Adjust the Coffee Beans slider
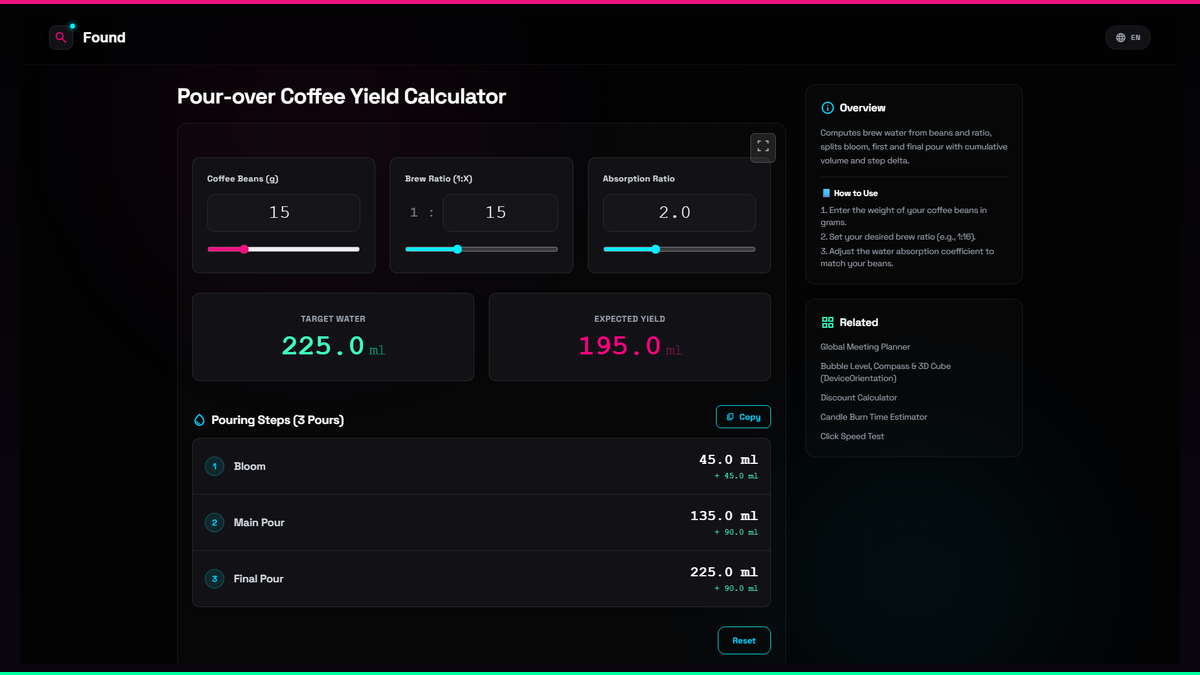1200x675 pixels. click(x=283, y=249)
